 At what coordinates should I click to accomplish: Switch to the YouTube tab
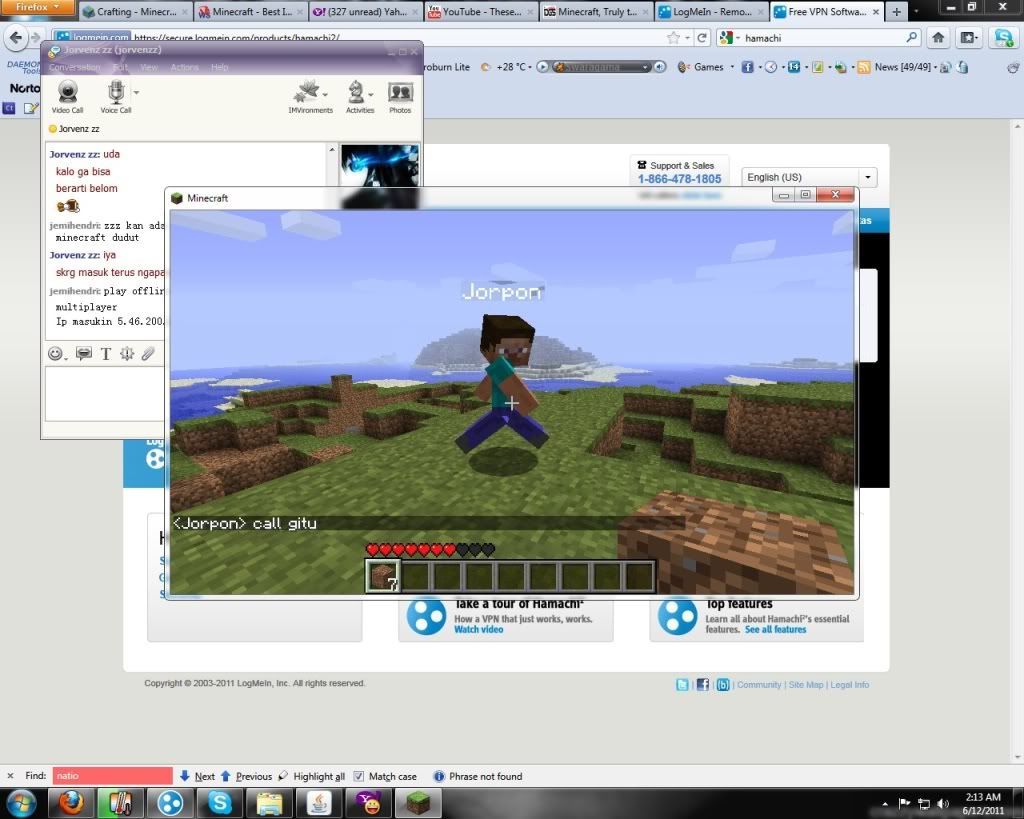point(481,12)
